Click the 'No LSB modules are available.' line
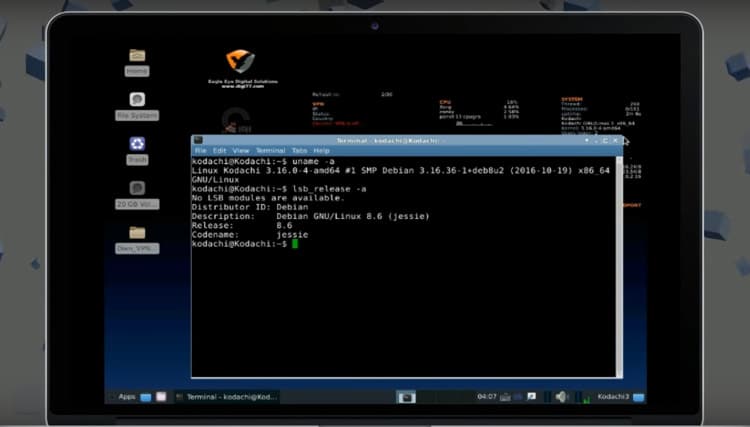This screenshot has height=427, width=750. (x=268, y=198)
